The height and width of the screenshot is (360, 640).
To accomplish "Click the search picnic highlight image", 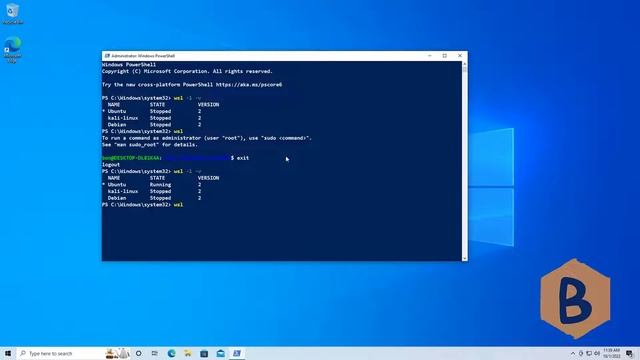I will tap(118, 353).
